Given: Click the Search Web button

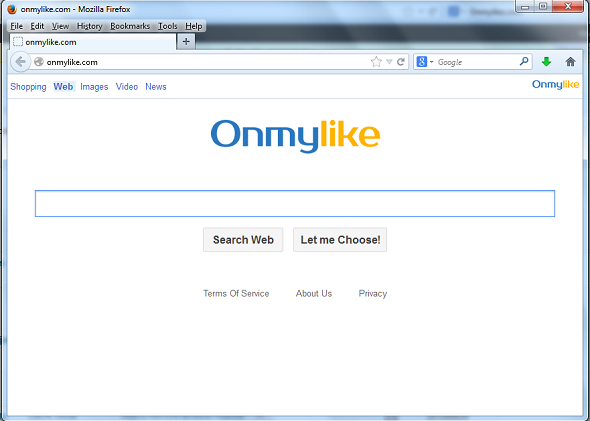Looking at the screenshot, I should pos(243,240).
